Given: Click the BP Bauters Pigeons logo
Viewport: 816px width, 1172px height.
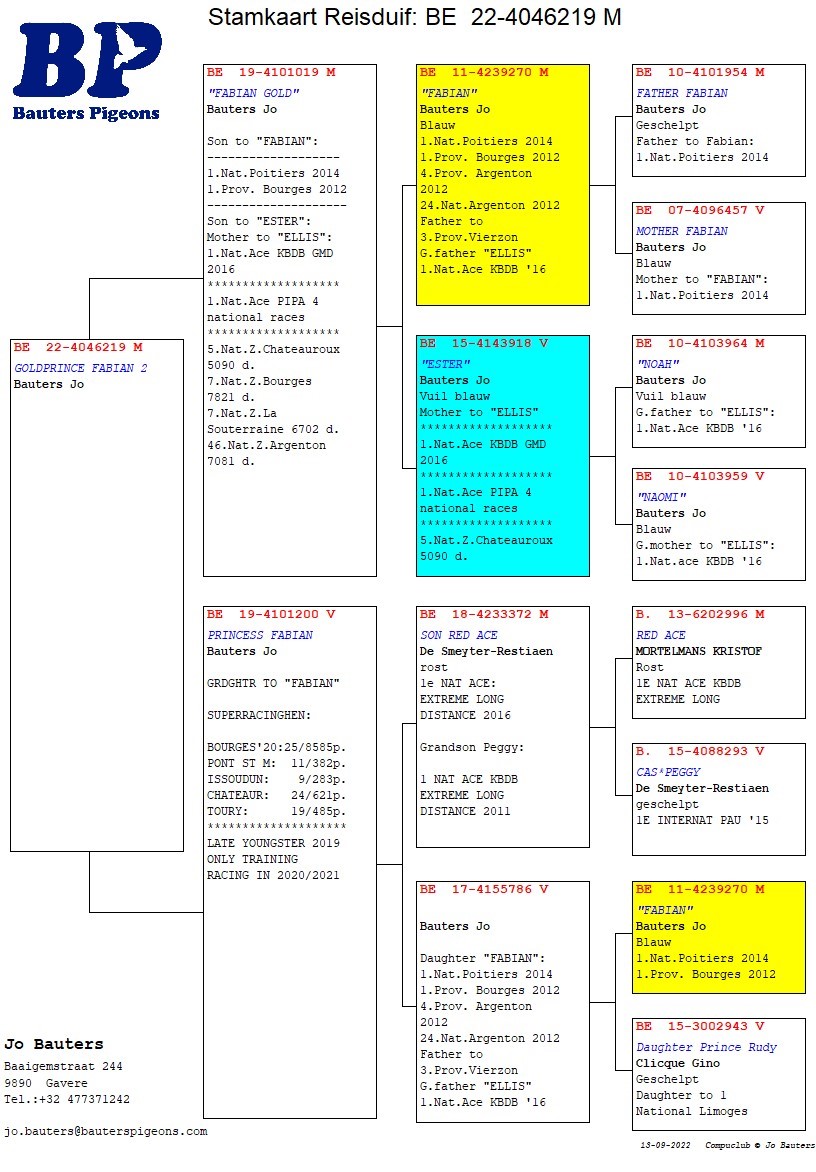Looking at the screenshot, I should tap(86, 70).
